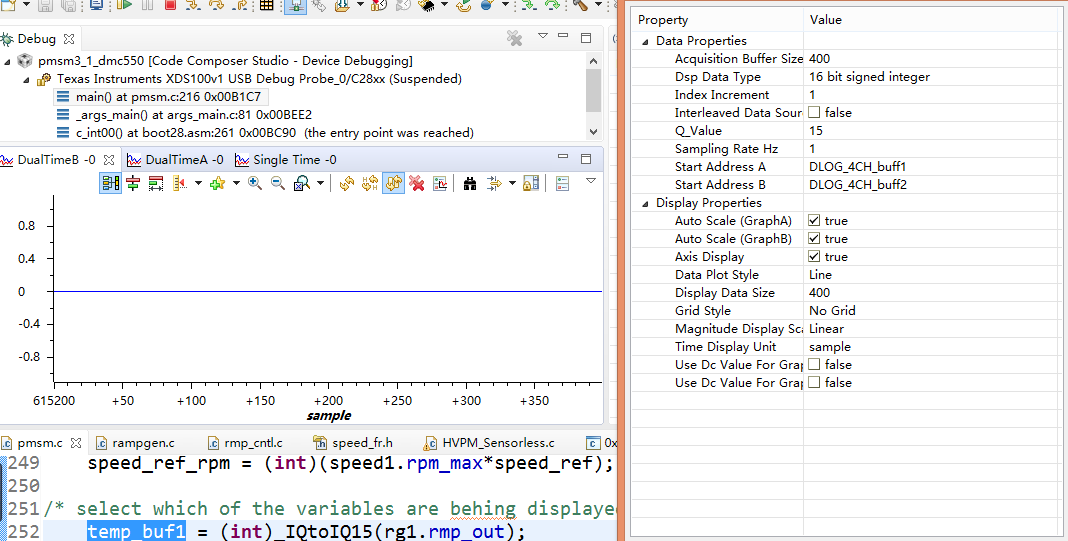Toggle the Auto Scale (GraphB) checkbox
This screenshot has height=541, width=1068.
tap(814, 238)
